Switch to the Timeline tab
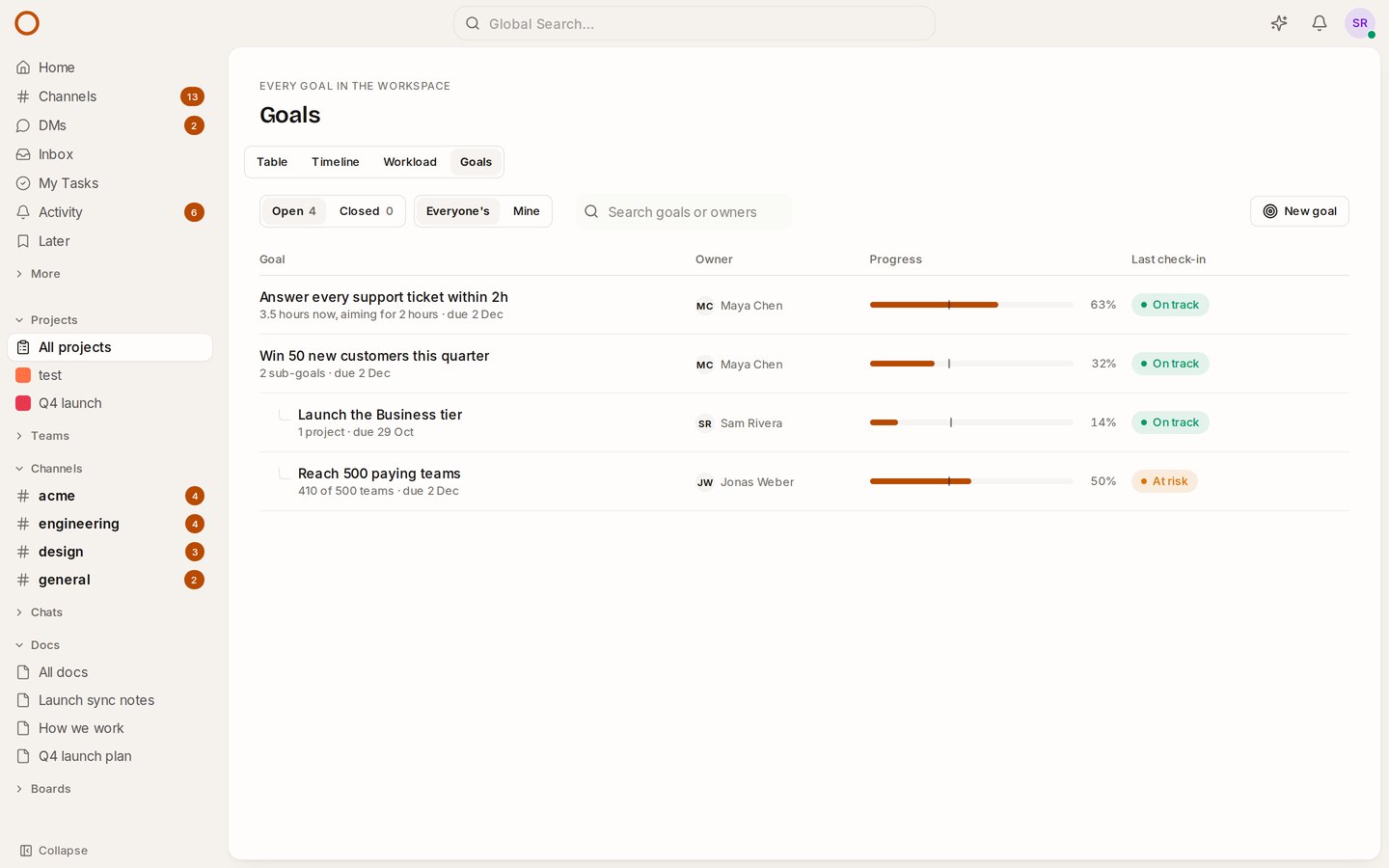The image size is (1389, 868). pos(336,162)
